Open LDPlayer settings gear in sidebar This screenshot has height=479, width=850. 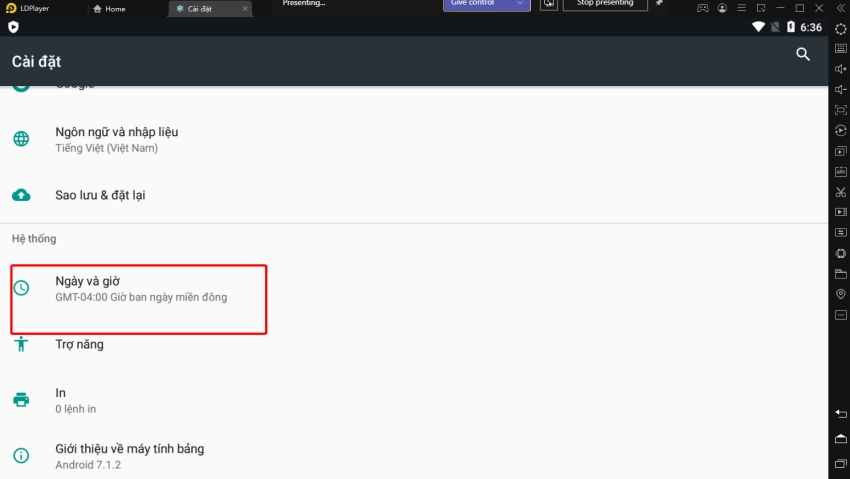840,28
